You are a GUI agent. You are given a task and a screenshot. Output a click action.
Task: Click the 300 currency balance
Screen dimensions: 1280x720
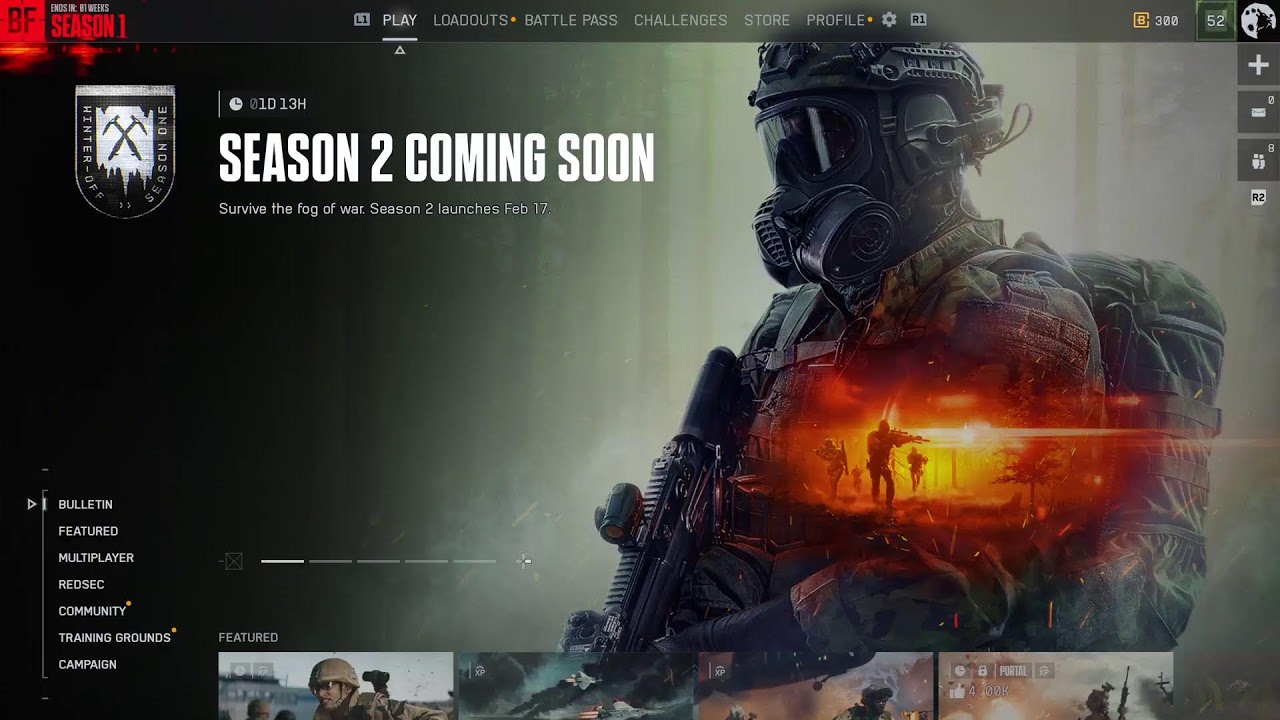pos(1166,20)
